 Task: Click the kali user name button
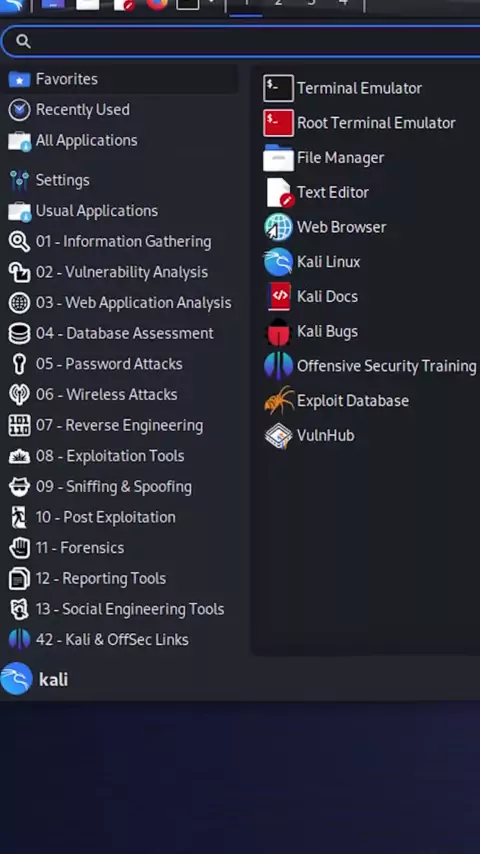53,679
